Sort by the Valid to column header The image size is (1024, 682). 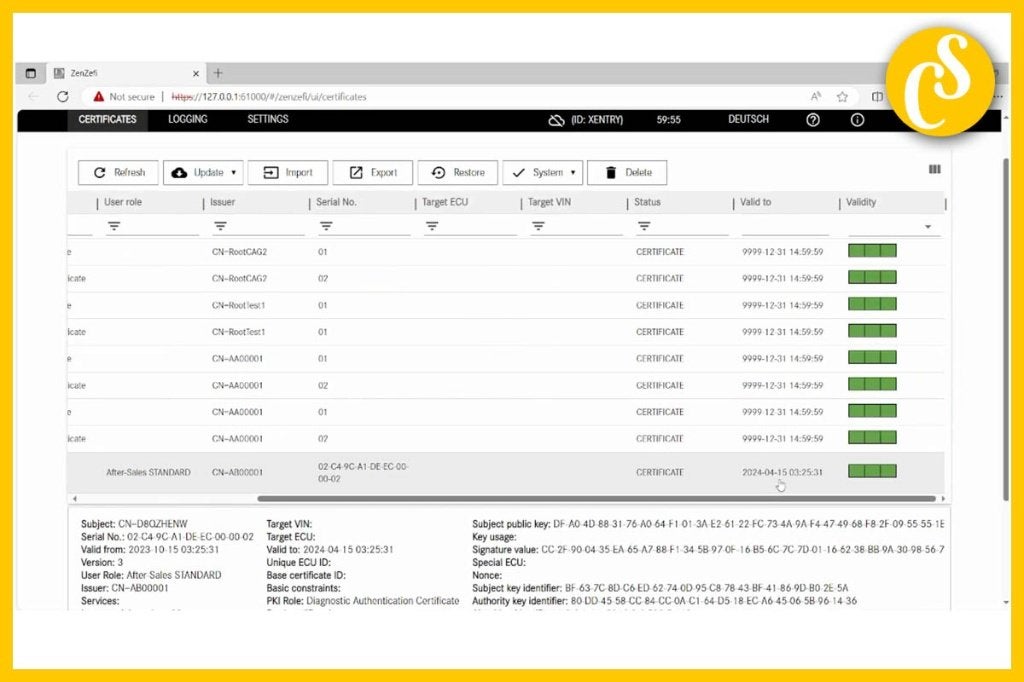756,203
